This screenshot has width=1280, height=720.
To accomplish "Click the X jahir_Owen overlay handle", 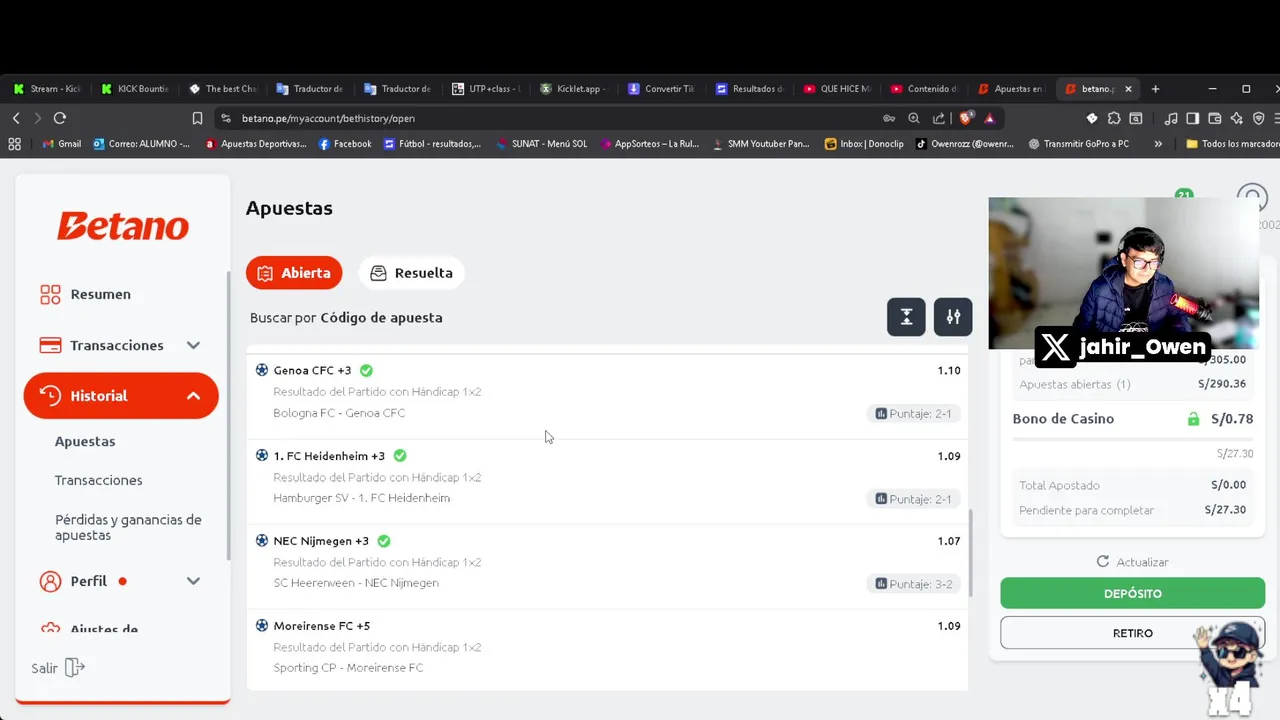I will (x=1123, y=348).
